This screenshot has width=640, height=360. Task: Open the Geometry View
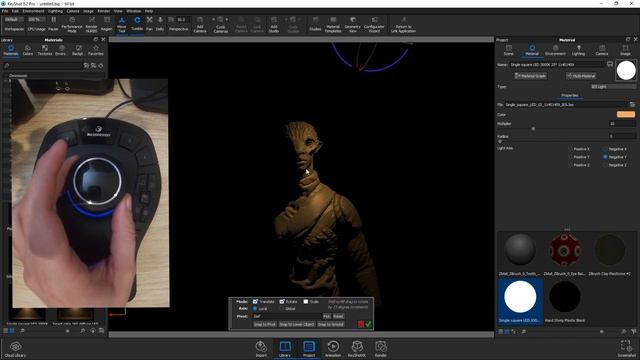(352, 24)
